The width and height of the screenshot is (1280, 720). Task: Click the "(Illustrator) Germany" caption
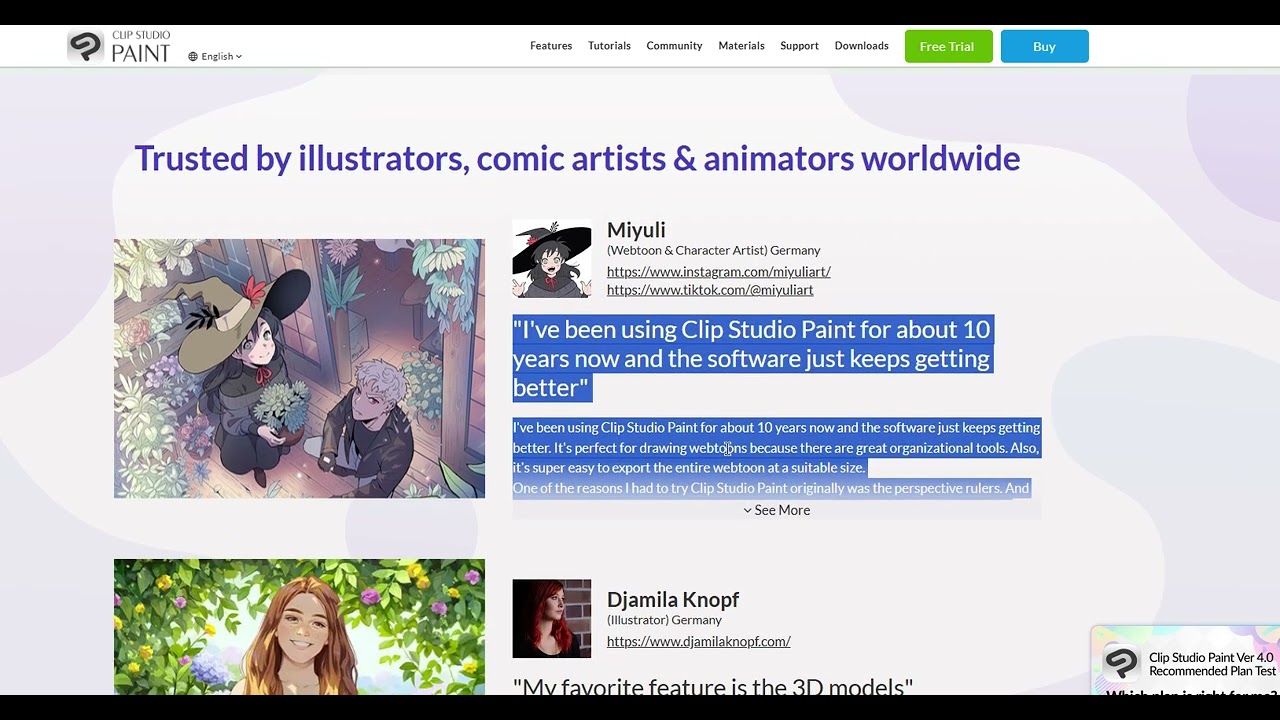[x=664, y=620]
